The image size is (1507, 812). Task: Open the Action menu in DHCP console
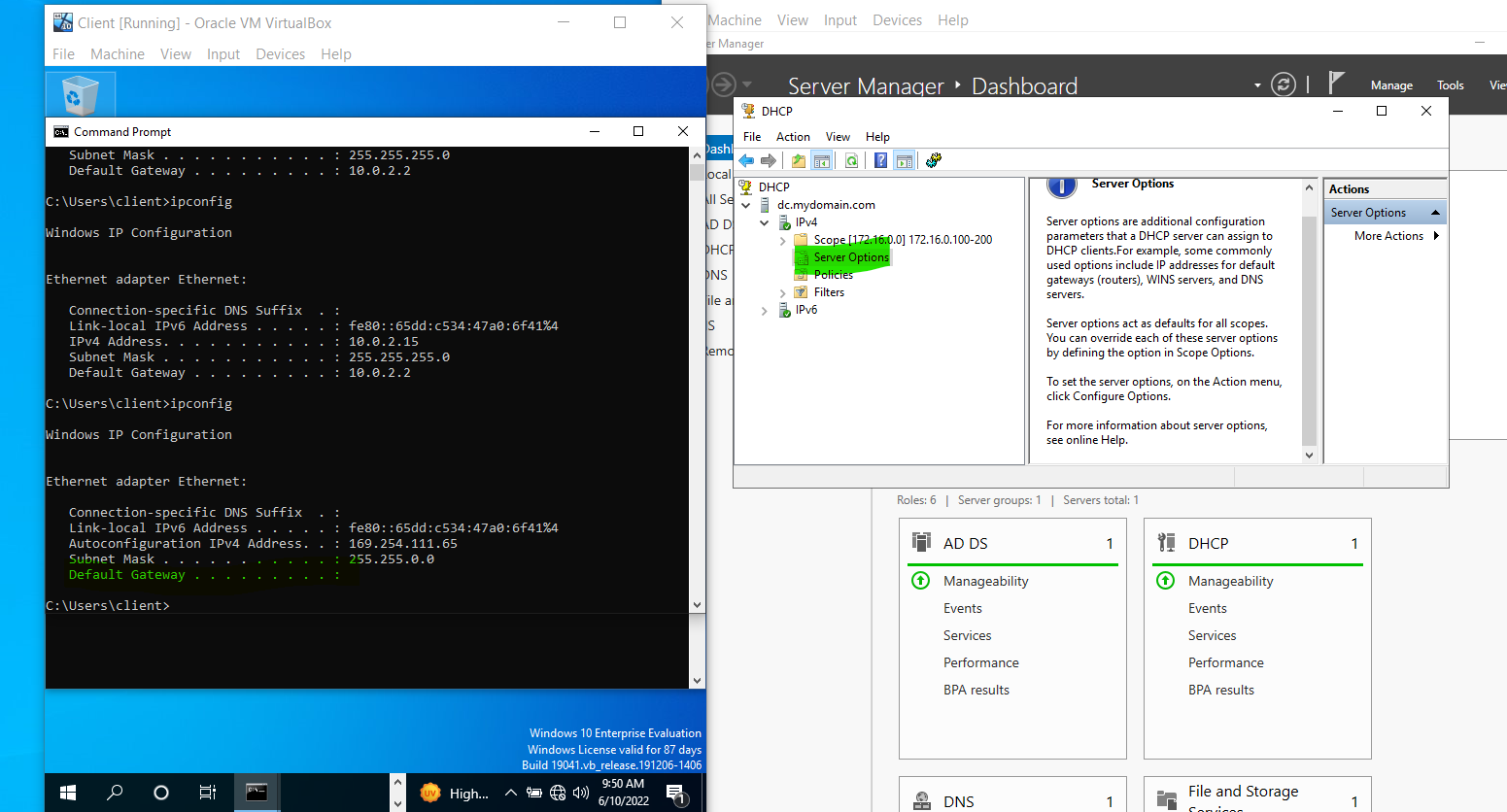(x=793, y=136)
